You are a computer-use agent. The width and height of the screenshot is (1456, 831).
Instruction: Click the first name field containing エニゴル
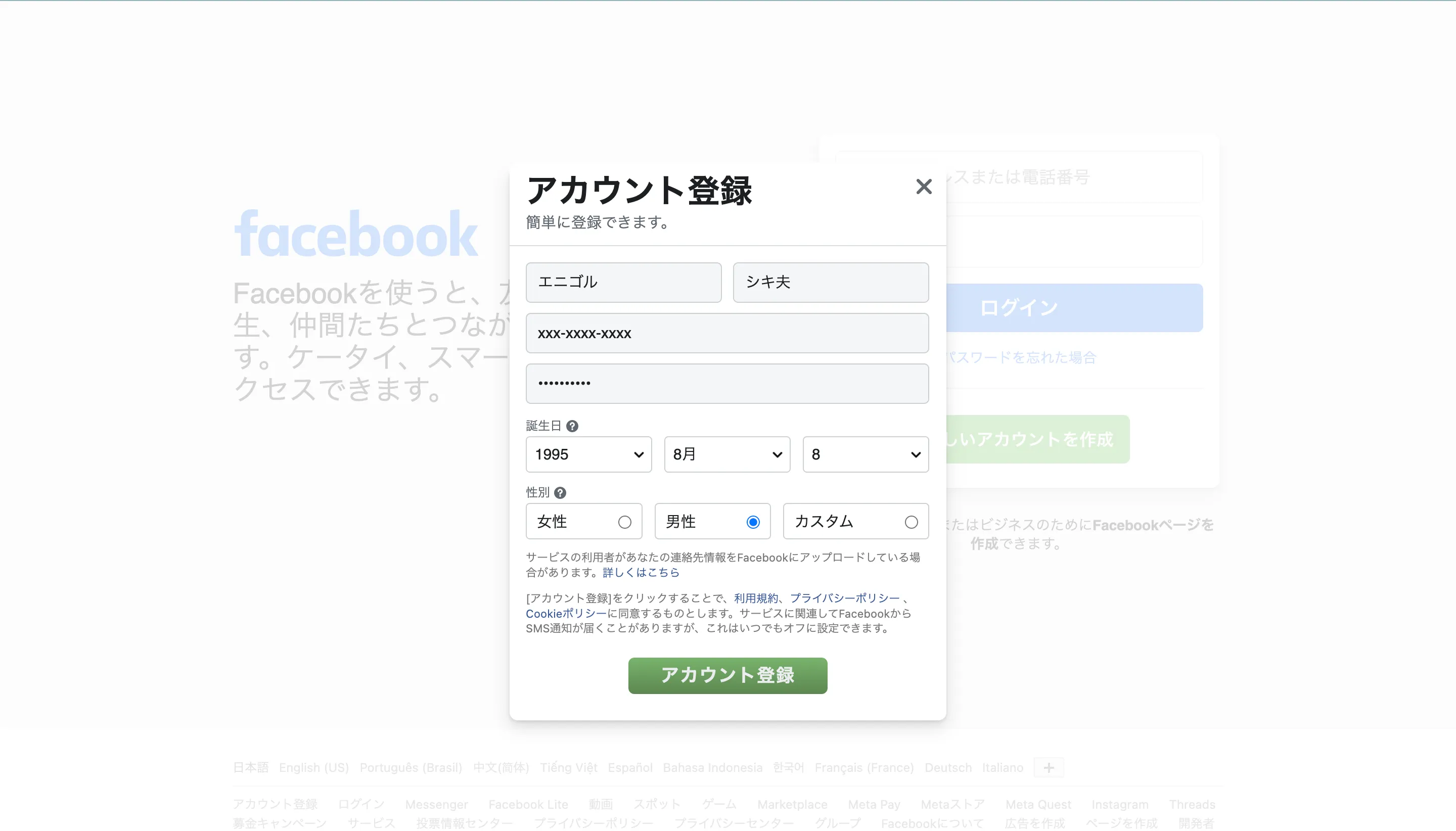(623, 282)
